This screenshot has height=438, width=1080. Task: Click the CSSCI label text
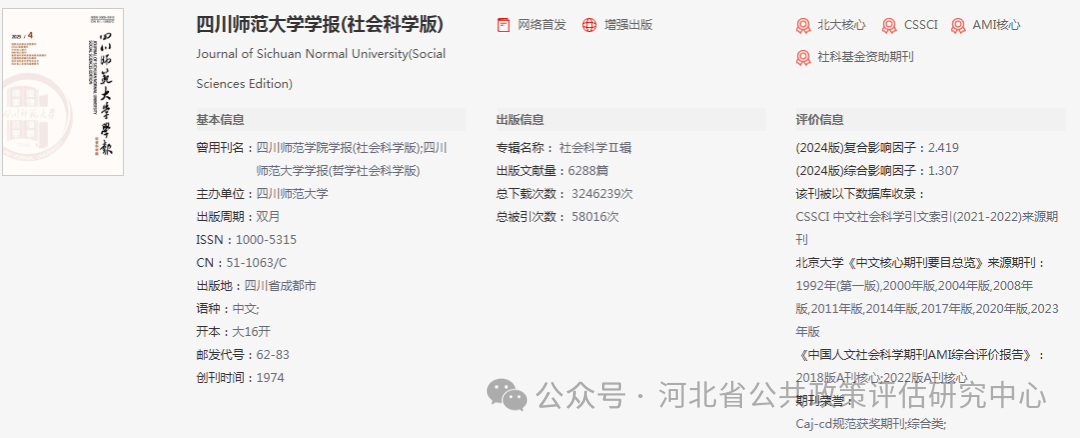pos(921,25)
